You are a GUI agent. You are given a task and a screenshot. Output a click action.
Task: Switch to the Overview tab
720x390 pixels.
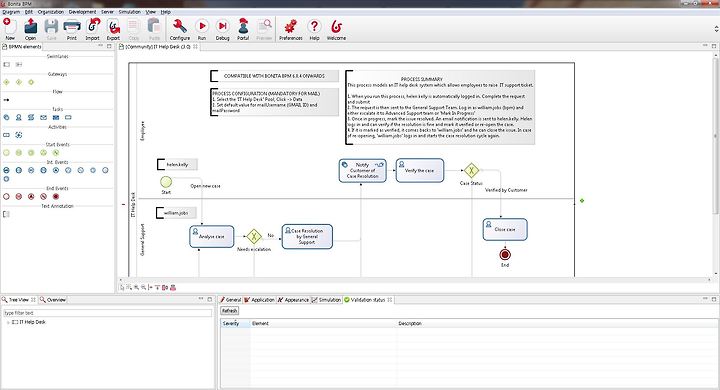click(53, 300)
